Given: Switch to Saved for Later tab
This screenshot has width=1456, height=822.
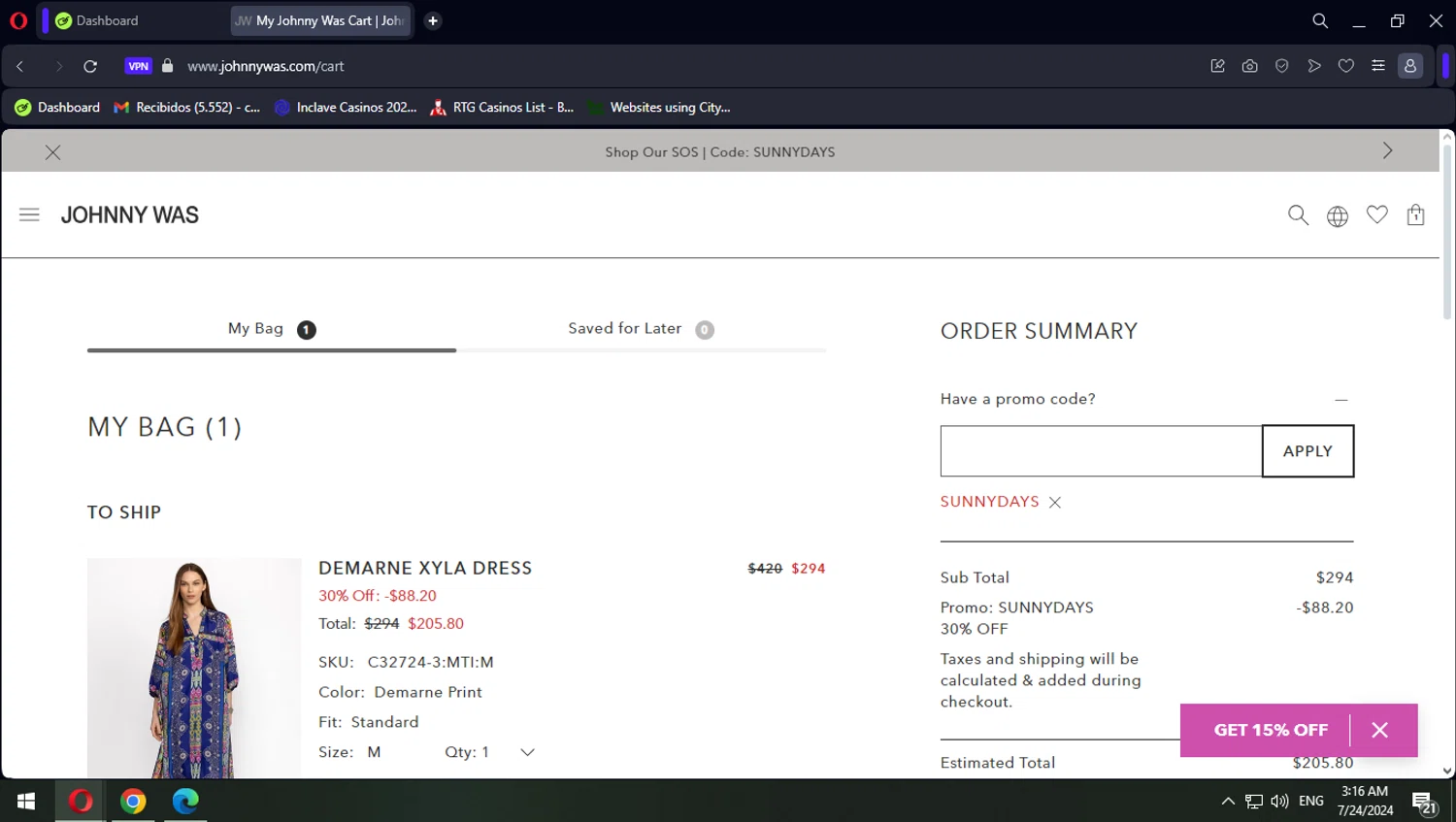Looking at the screenshot, I should pos(641,329).
